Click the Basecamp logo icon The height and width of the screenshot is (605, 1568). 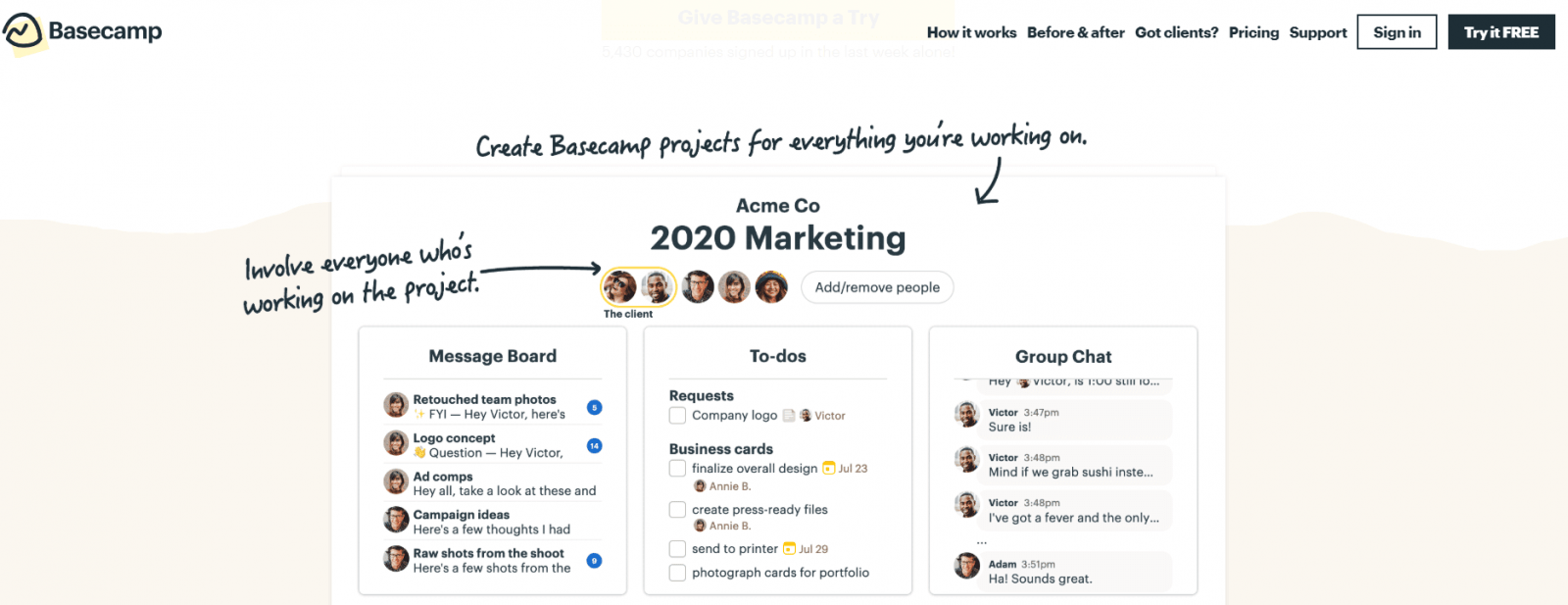click(x=21, y=30)
